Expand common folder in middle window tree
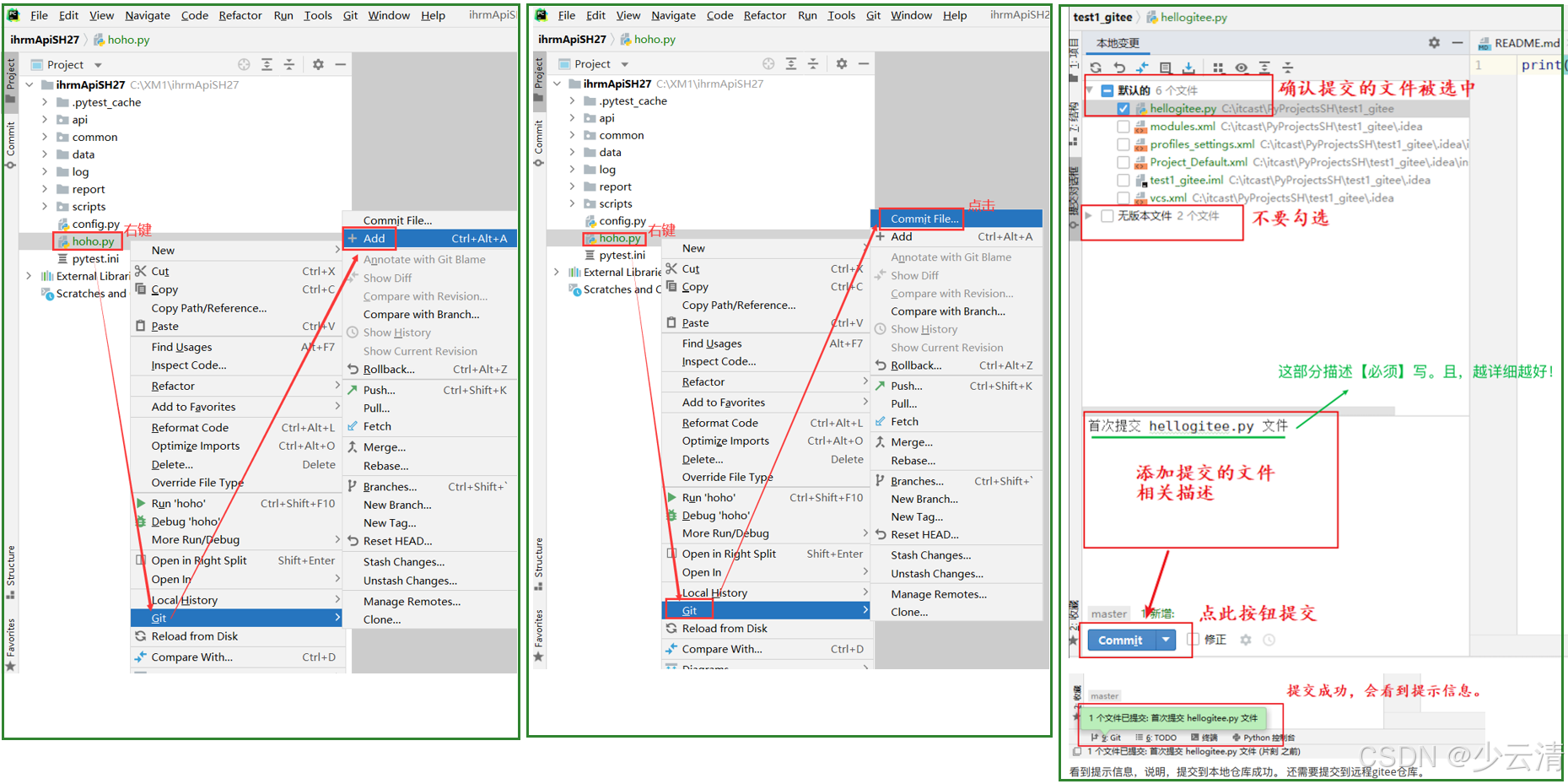 tap(572, 135)
